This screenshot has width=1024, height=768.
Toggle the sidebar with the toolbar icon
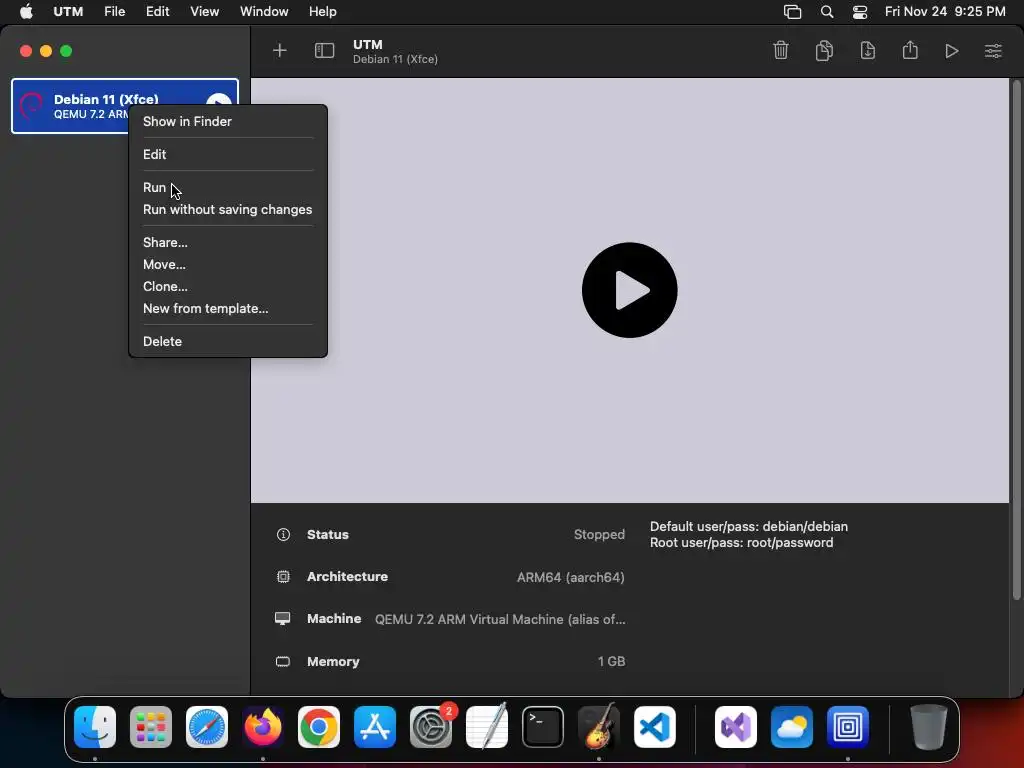325,50
